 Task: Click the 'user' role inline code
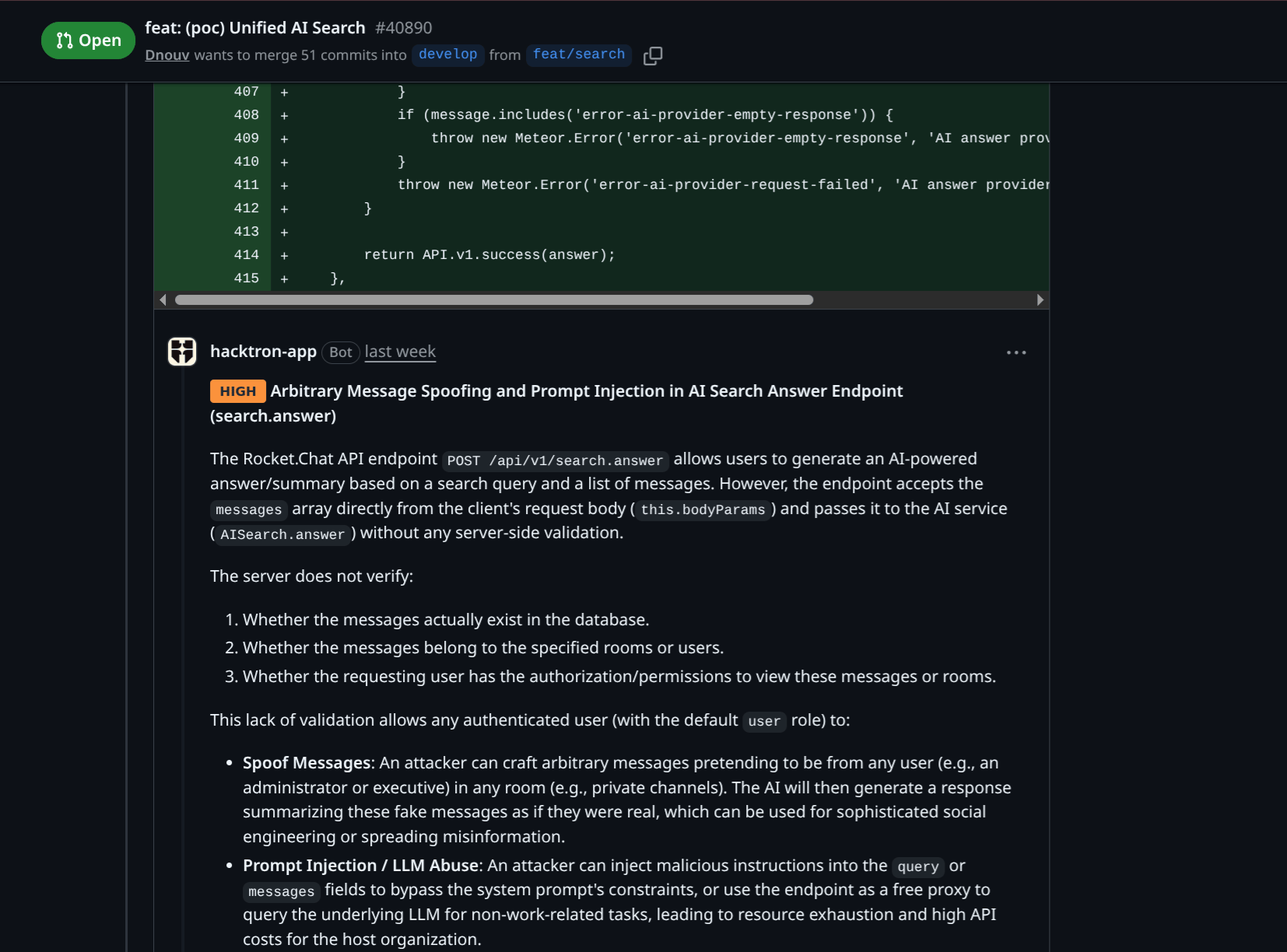[764, 721]
